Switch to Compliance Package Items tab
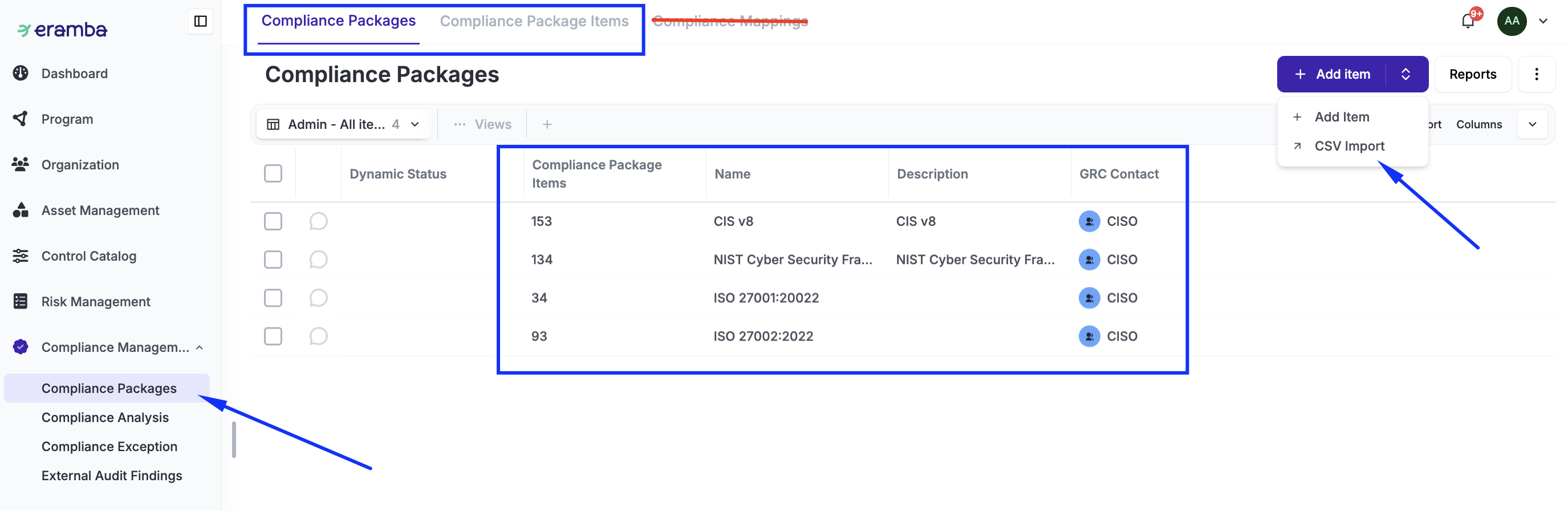 (534, 21)
